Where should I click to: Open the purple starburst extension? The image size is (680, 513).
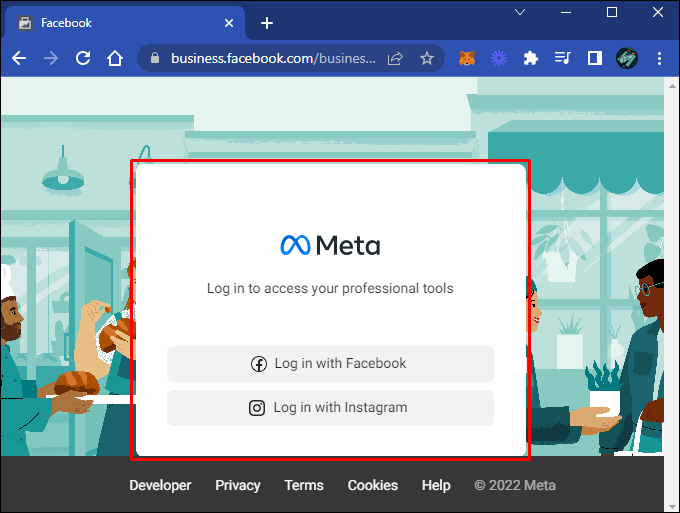coord(499,58)
